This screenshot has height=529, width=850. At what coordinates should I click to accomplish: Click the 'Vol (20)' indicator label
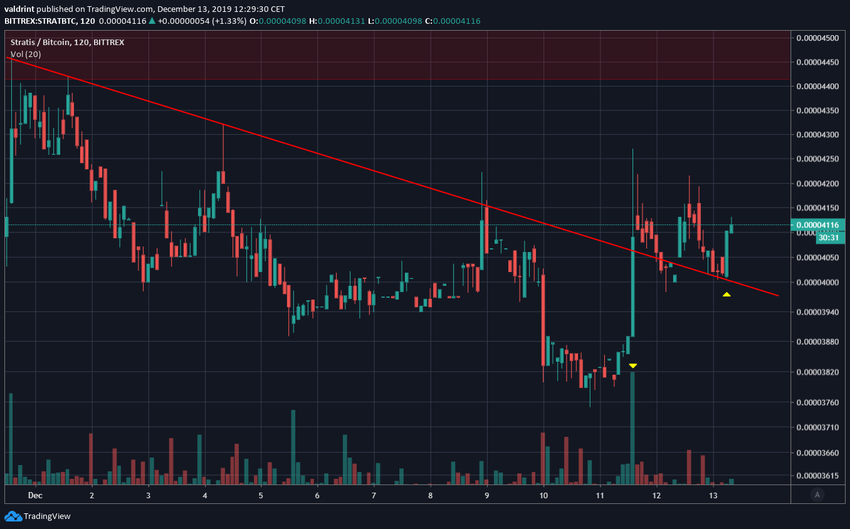25,54
